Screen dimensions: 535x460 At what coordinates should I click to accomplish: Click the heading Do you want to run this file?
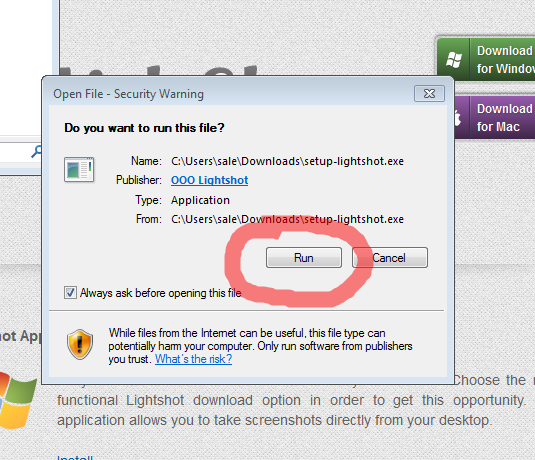[144, 128]
